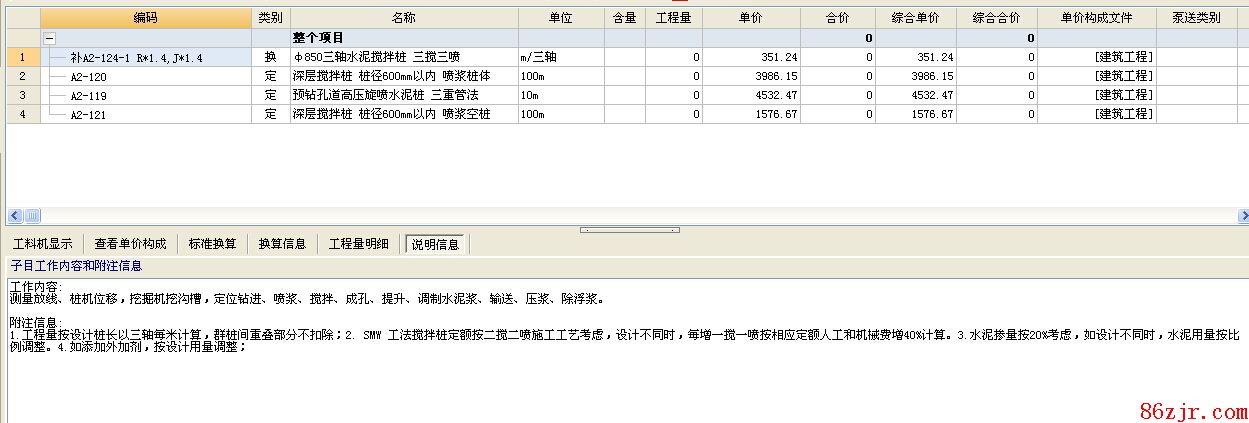Collapse the 整个项目 tree node
The height and width of the screenshot is (423, 1249).
pos(49,38)
